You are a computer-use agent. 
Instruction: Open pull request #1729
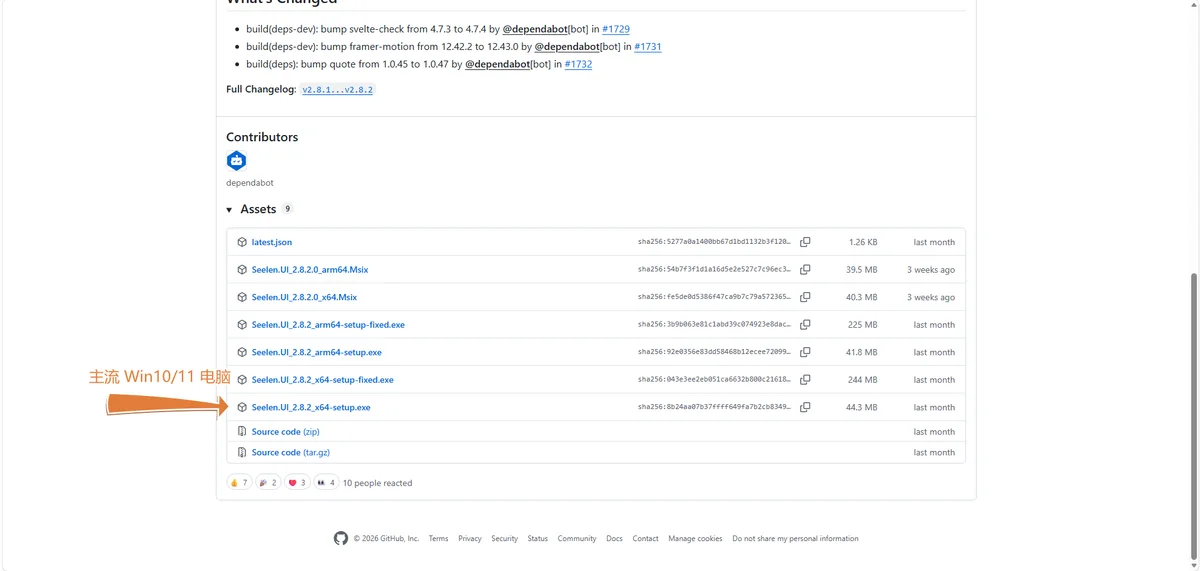tap(616, 29)
